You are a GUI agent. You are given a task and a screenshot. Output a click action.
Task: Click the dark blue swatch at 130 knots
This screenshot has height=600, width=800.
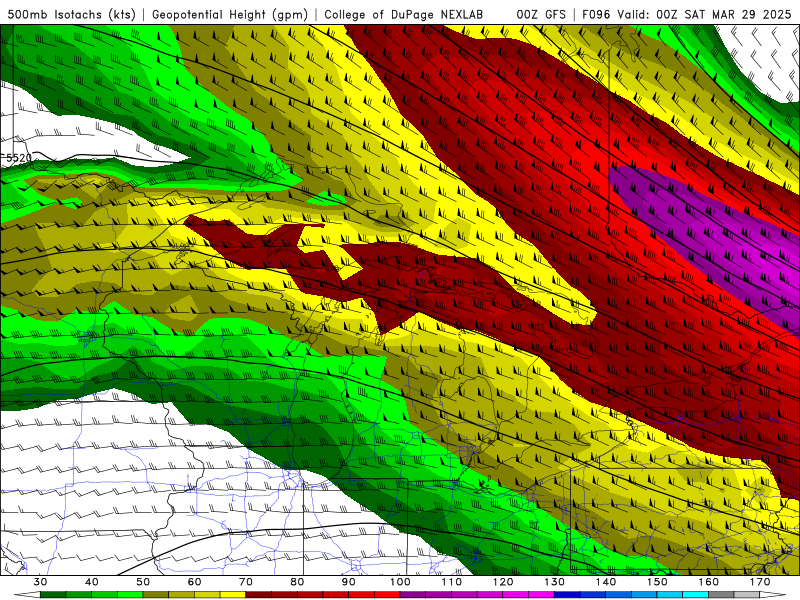coord(567,595)
